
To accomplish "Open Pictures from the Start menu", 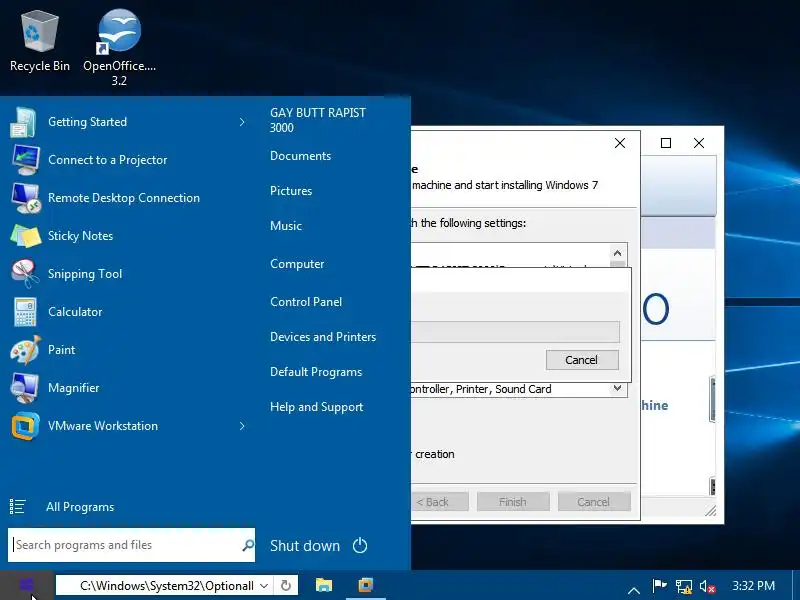I will pos(291,191).
